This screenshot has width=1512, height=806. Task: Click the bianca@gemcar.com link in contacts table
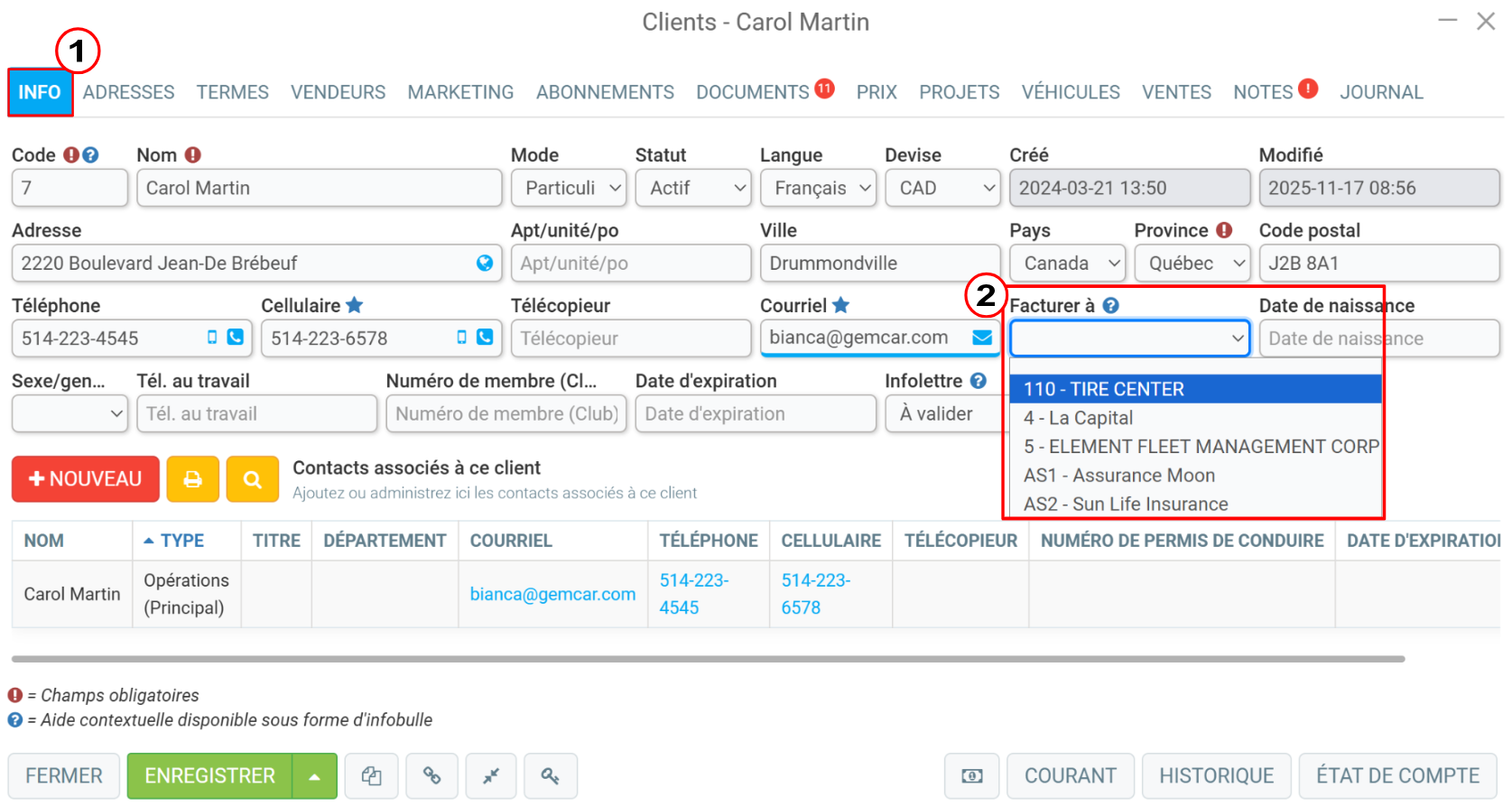(x=552, y=594)
